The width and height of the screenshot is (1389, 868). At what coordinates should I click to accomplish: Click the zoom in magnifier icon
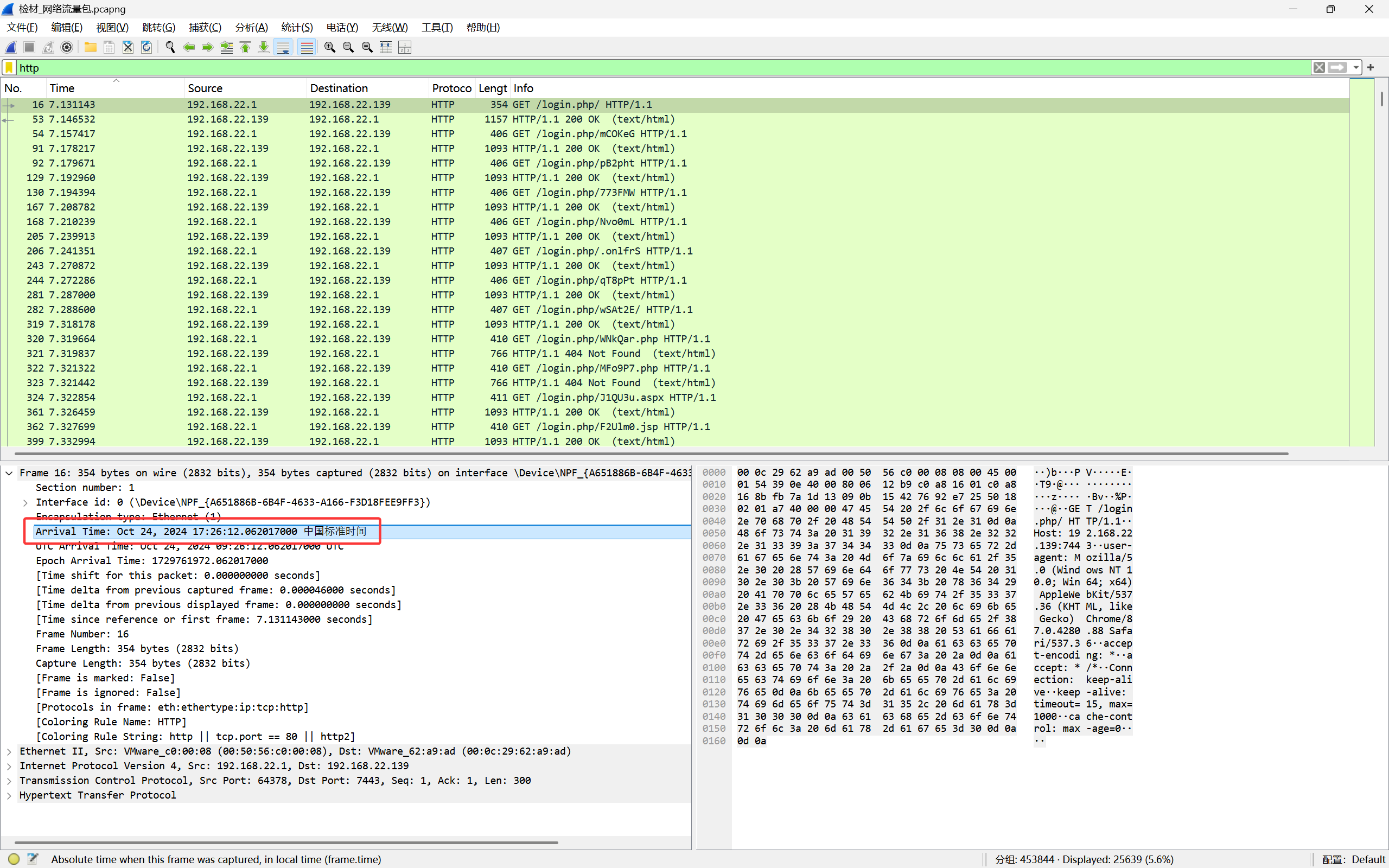coord(329,48)
